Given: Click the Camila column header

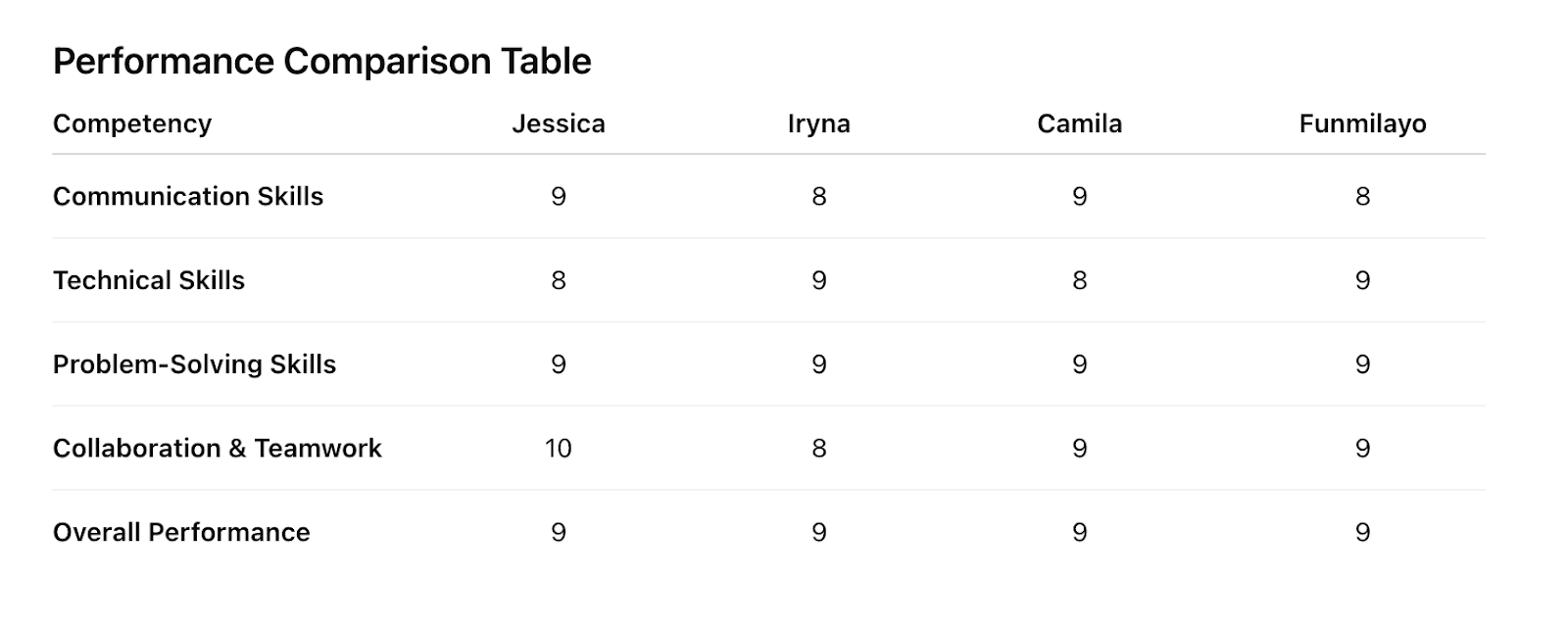Looking at the screenshot, I should pos(1079,124).
